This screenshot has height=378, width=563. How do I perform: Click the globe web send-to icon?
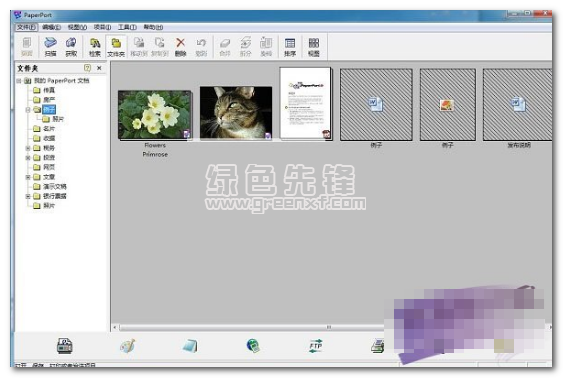coord(253,346)
